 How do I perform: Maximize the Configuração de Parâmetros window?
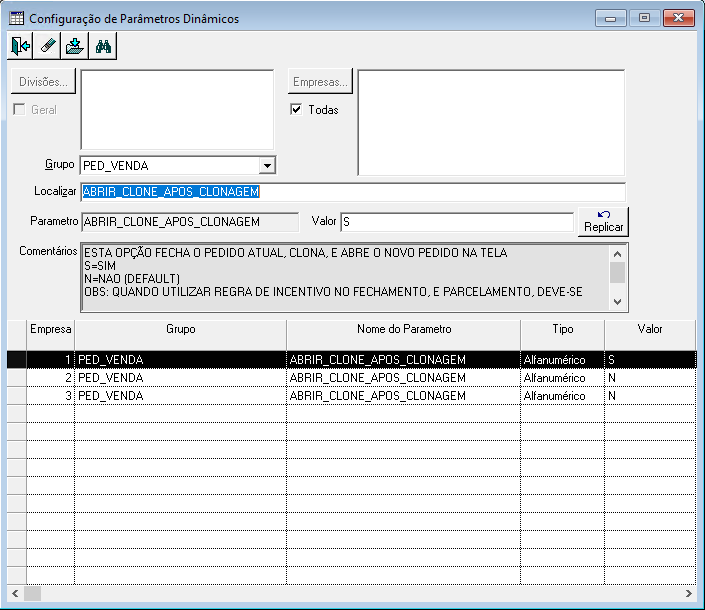pos(644,18)
